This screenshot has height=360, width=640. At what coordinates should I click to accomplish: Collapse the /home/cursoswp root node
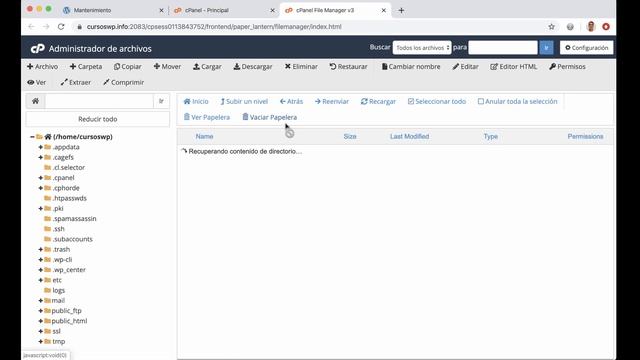click(x=32, y=137)
